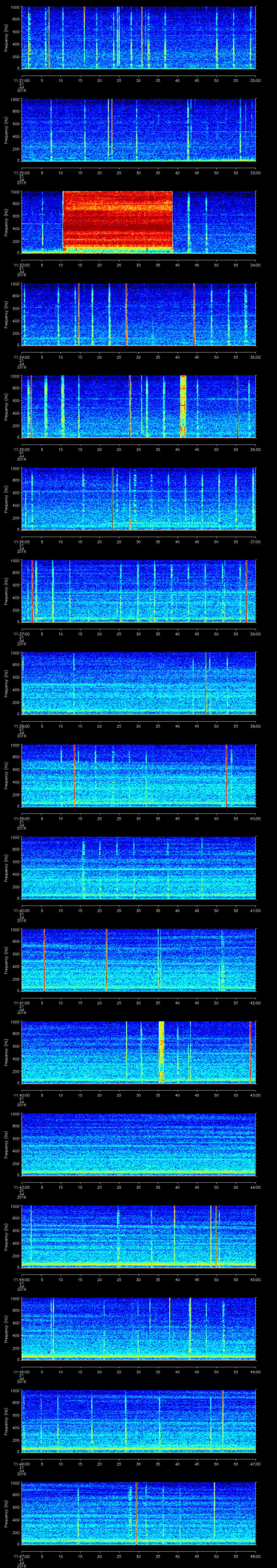Click the 11:39:00 start time label
The height and width of the screenshot is (1568, 277).
(21, 818)
